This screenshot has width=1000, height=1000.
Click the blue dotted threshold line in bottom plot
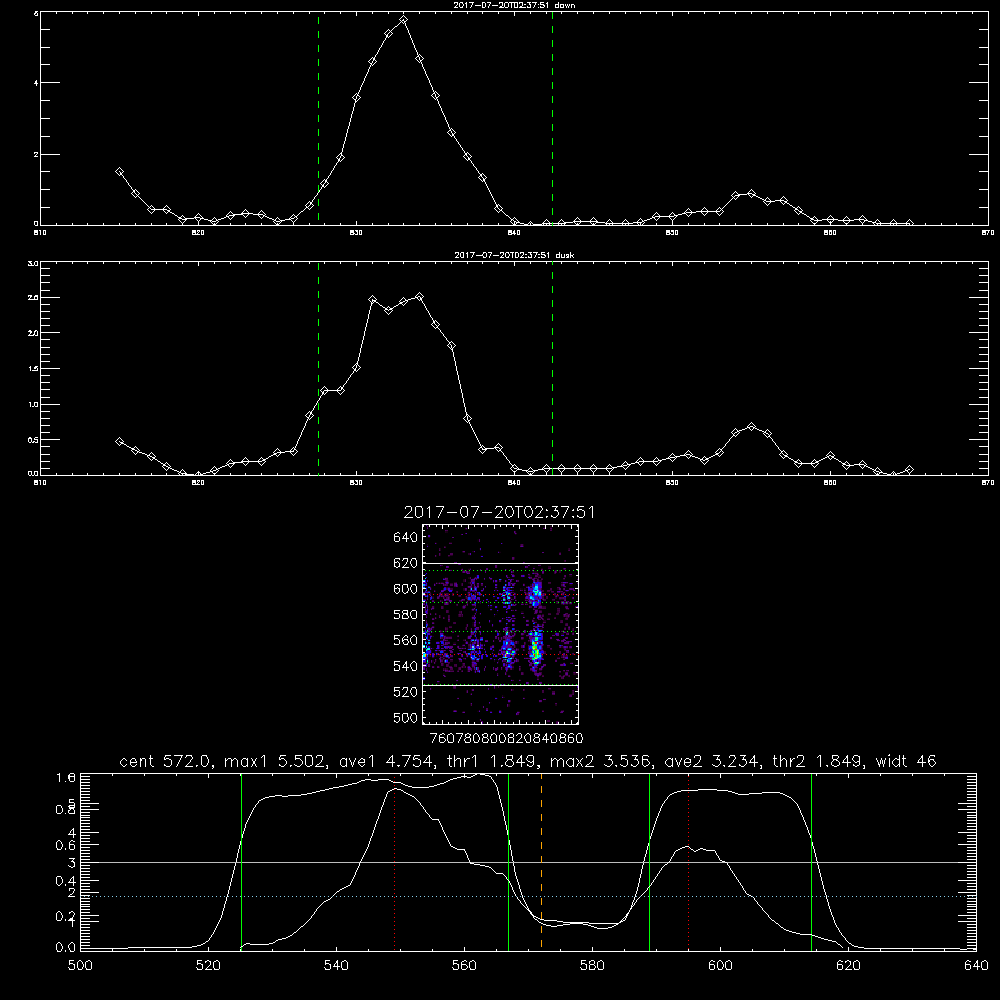tap(528, 896)
